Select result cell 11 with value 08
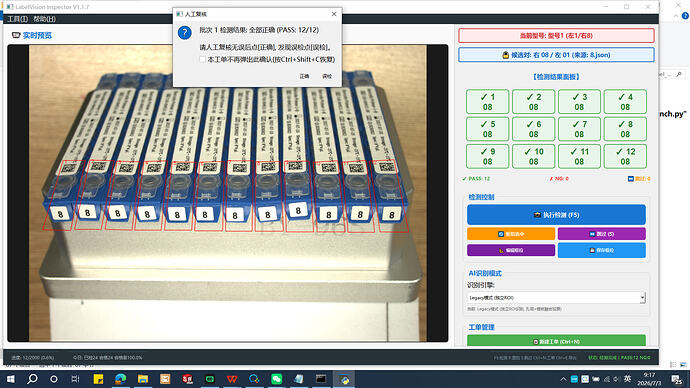Screen dimensions: 690x388 [579, 156]
